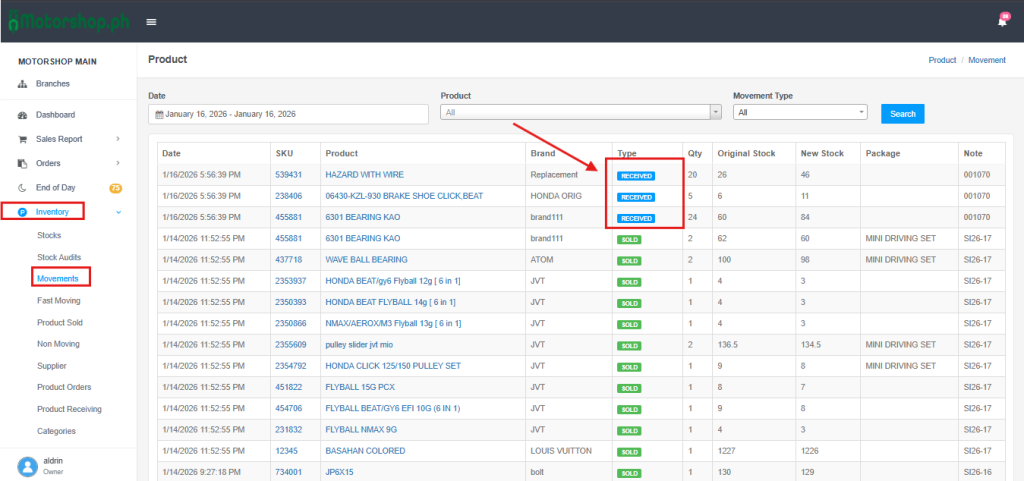Click the Date range input field

tap(288, 114)
